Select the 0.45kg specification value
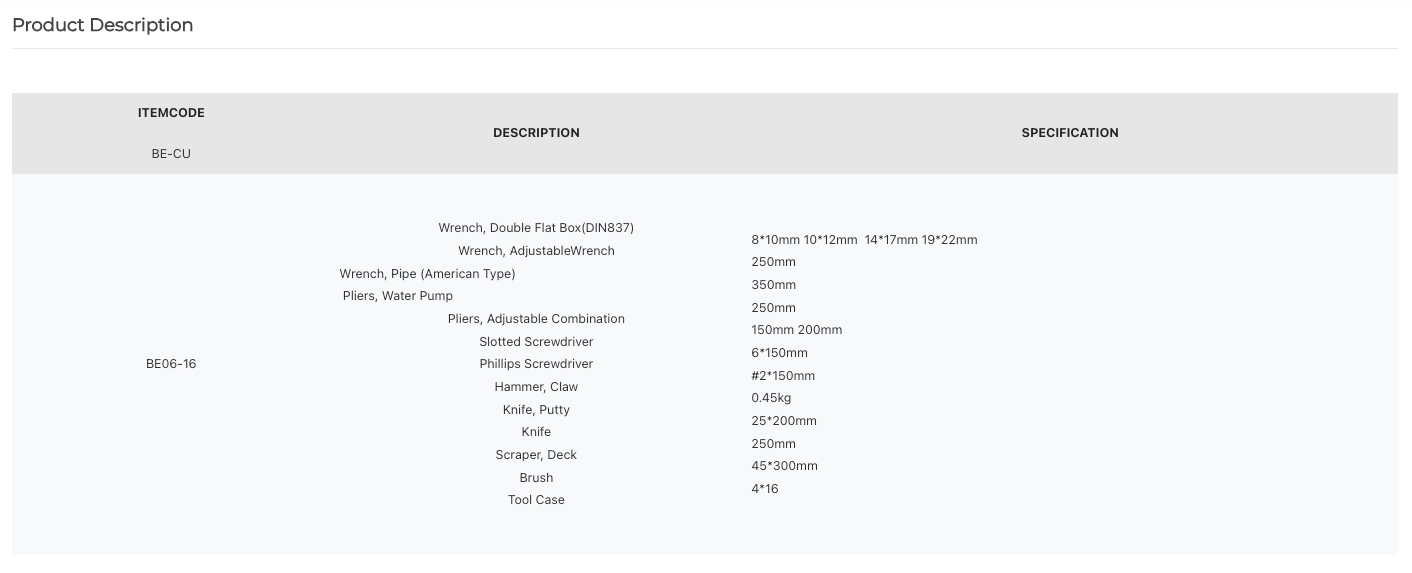 click(x=771, y=398)
